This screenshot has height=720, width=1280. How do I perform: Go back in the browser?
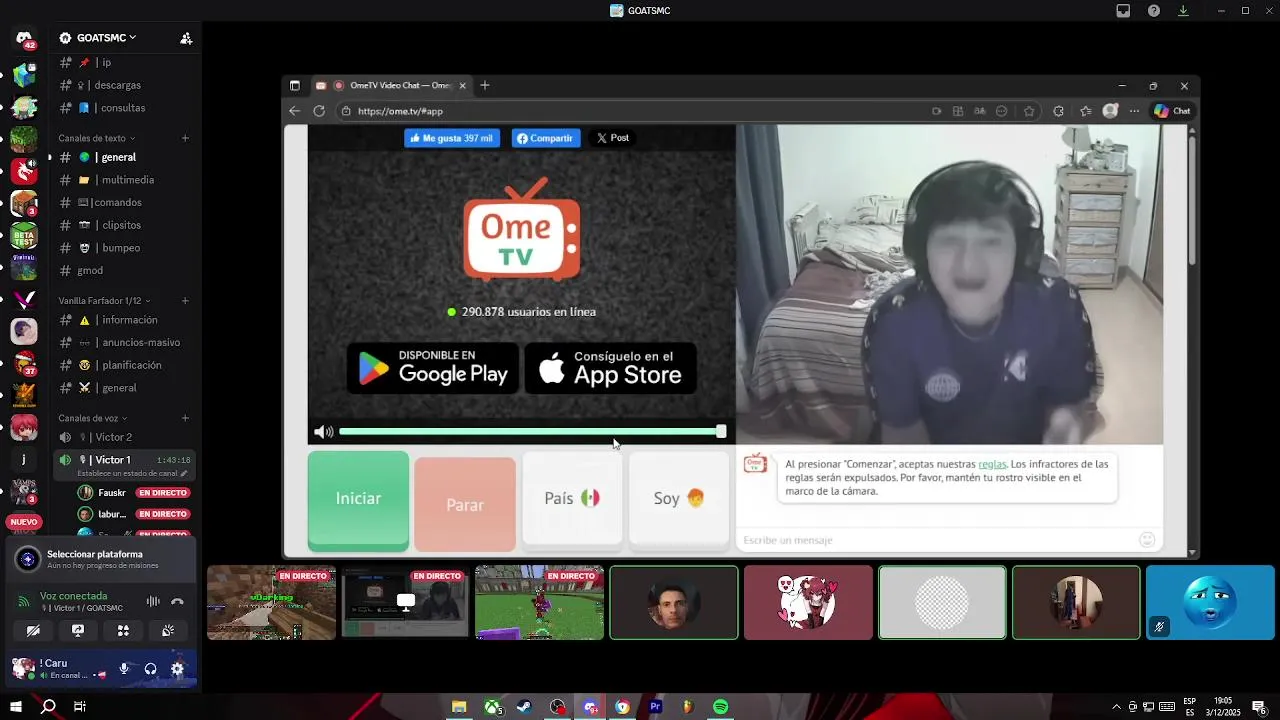(294, 111)
